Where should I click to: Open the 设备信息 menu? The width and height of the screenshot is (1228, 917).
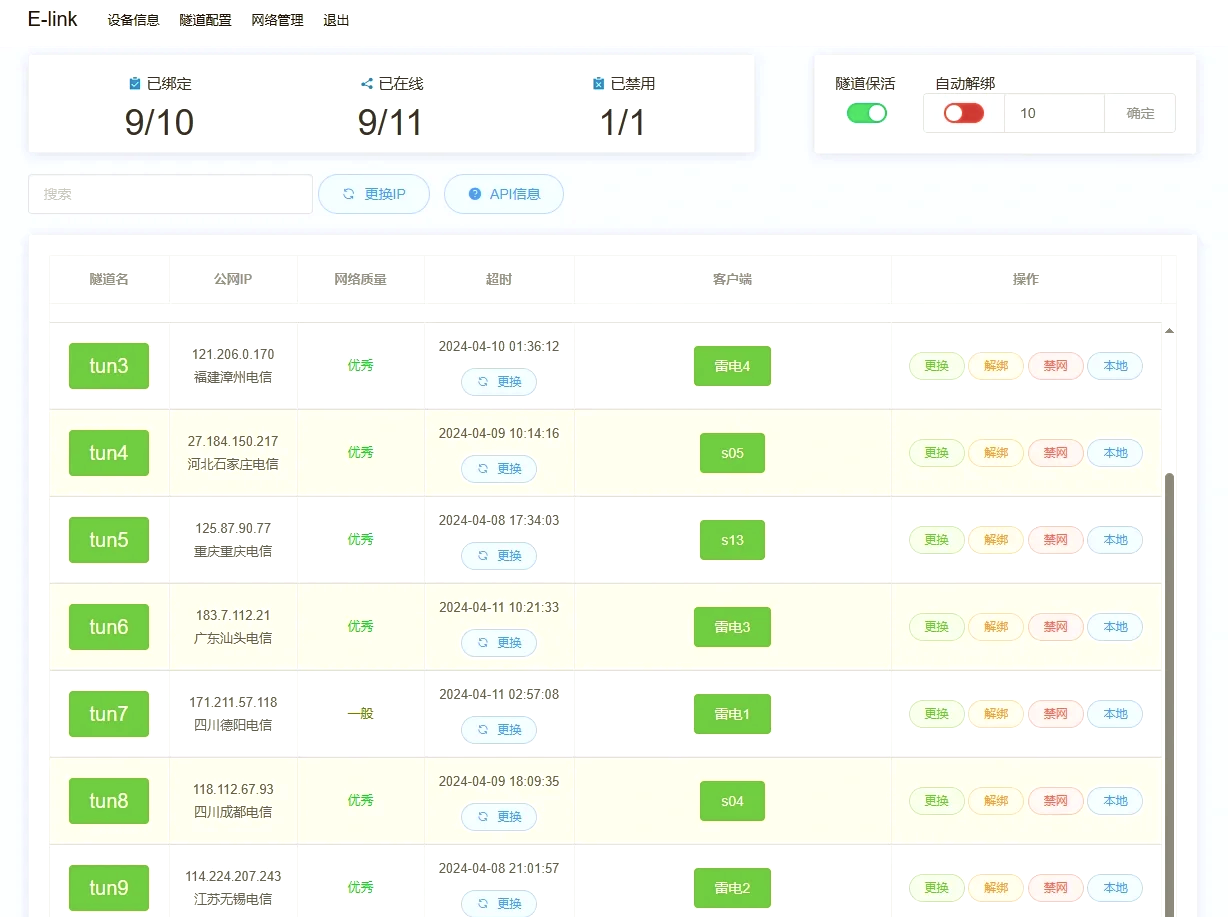133,20
